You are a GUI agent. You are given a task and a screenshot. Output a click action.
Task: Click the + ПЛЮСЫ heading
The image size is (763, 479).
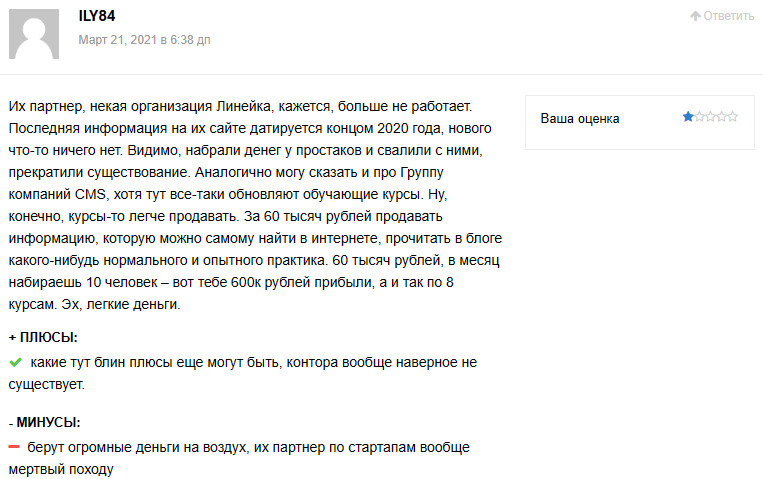coord(43,337)
